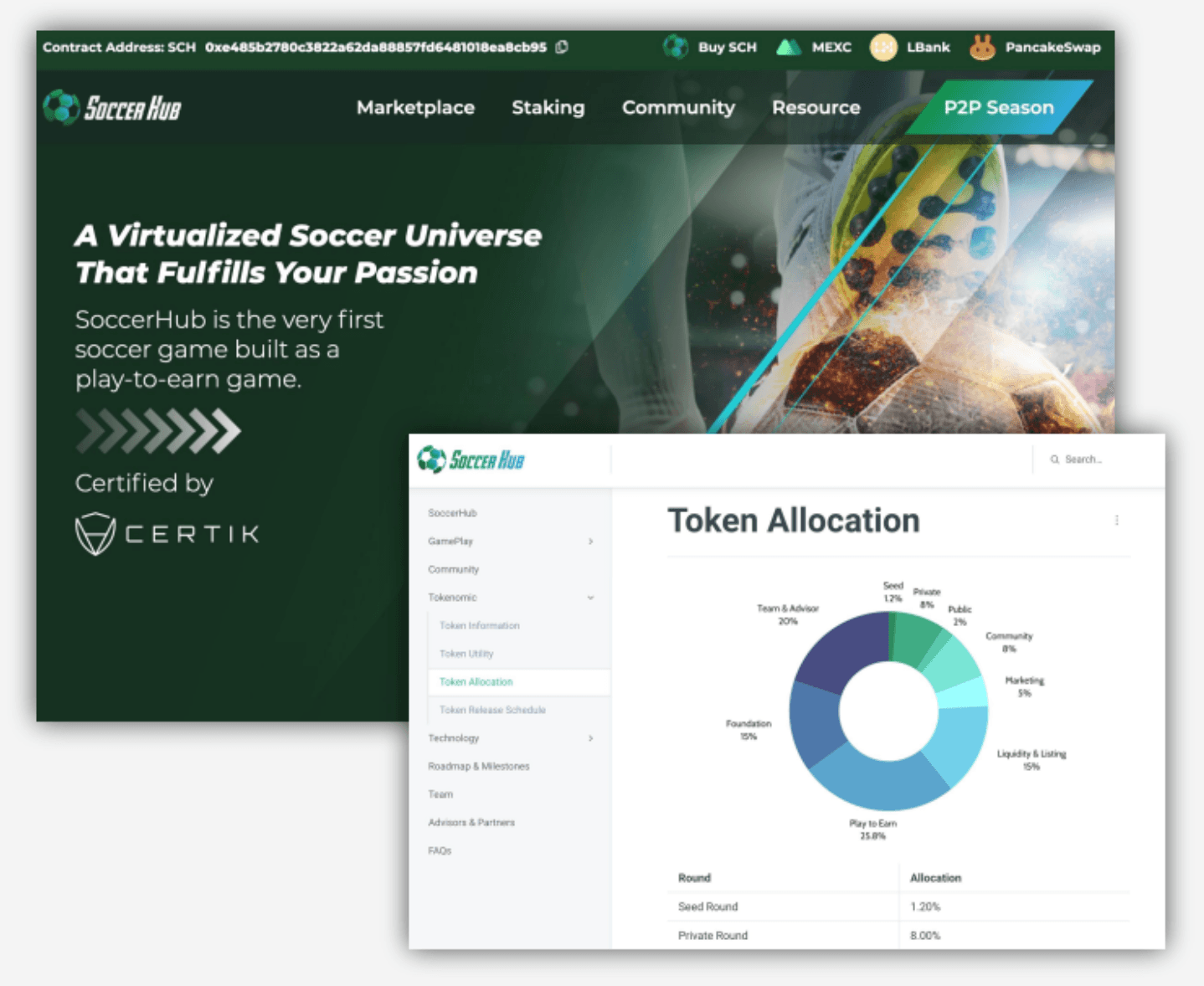
Task: Click the Certified by text
Action: [144, 483]
